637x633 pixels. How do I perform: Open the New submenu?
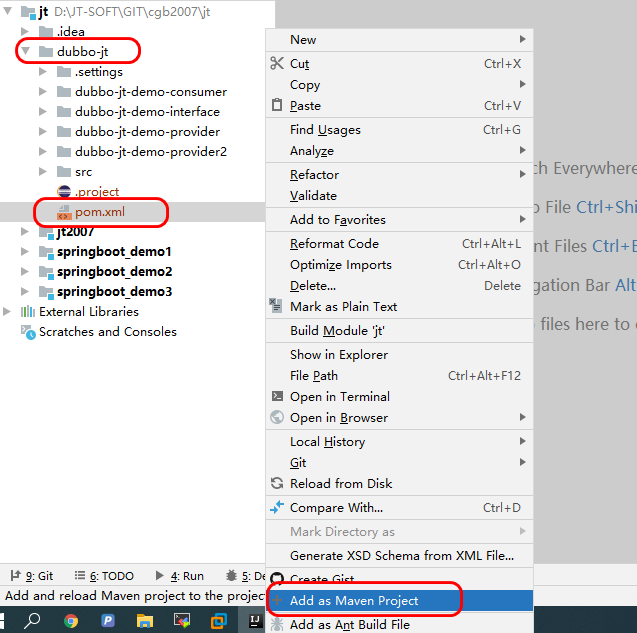(399, 39)
